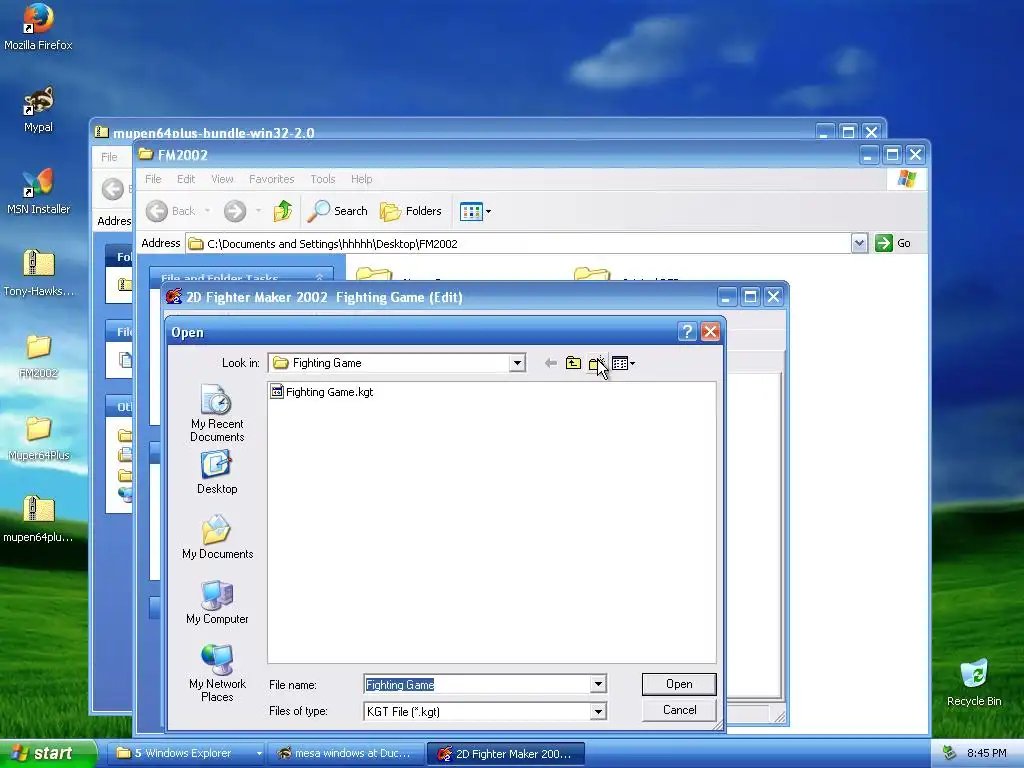1024x768 pixels.
Task: Click the 2D Fighter Maker title bar icon
Action: 174,297
